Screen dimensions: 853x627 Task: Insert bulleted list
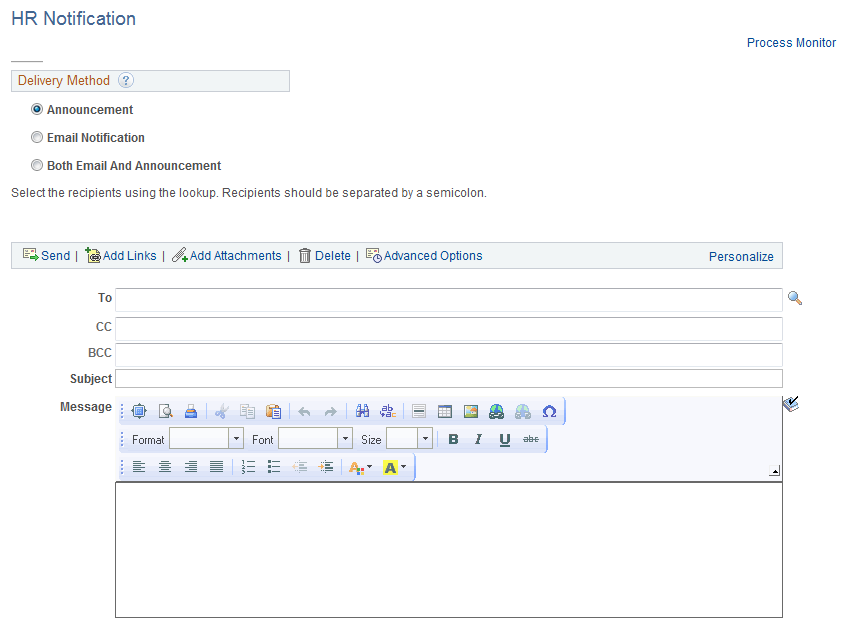click(x=274, y=467)
